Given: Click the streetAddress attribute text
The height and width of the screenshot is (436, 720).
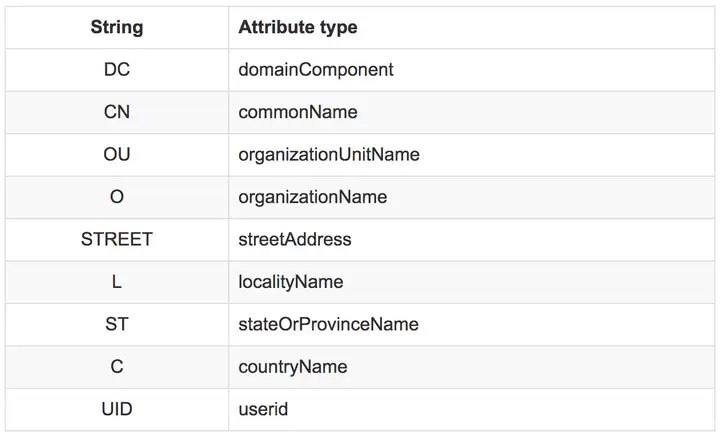Looking at the screenshot, I should (x=295, y=240).
